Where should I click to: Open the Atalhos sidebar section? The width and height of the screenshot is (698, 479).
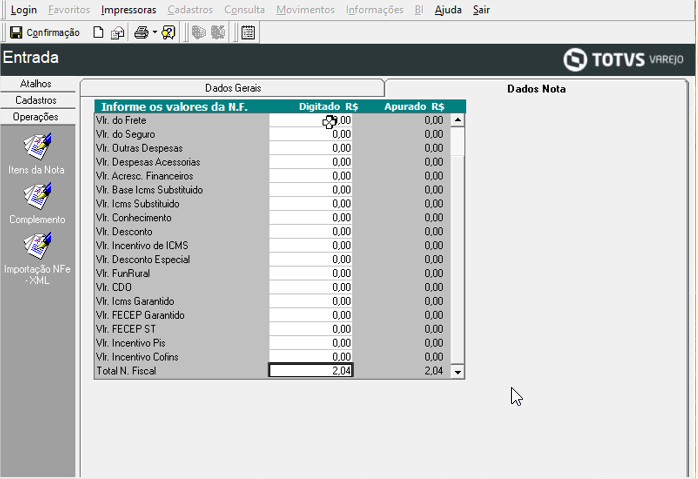36,84
